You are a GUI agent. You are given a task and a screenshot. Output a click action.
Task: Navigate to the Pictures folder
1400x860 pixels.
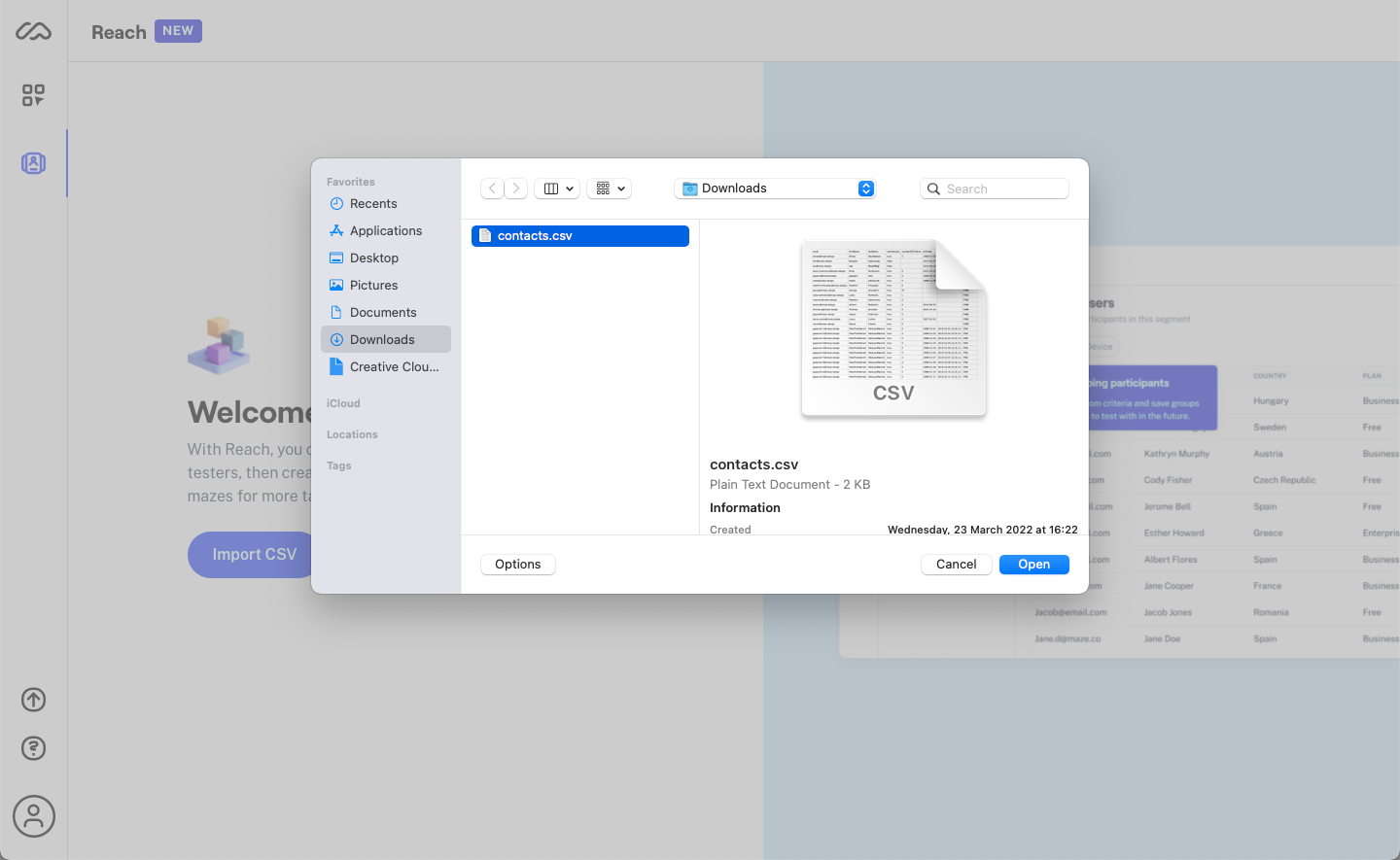click(372, 285)
